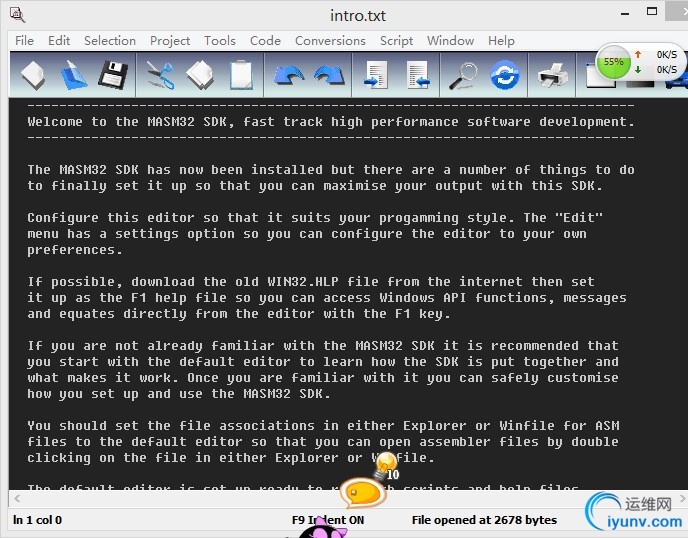Click the line 'and equates directly from the editor'
The width and height of the screenshot is (688, 538).
[239, 314]
